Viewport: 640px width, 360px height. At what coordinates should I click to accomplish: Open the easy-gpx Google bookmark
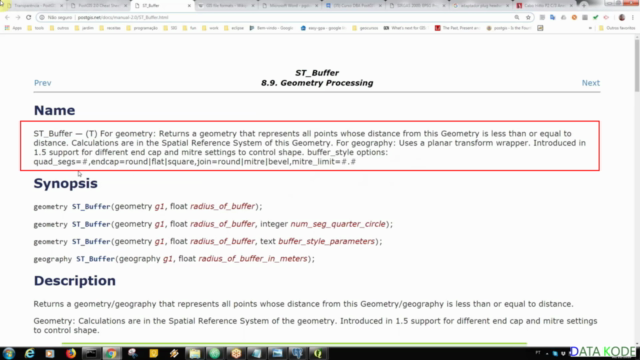(322, 28)
